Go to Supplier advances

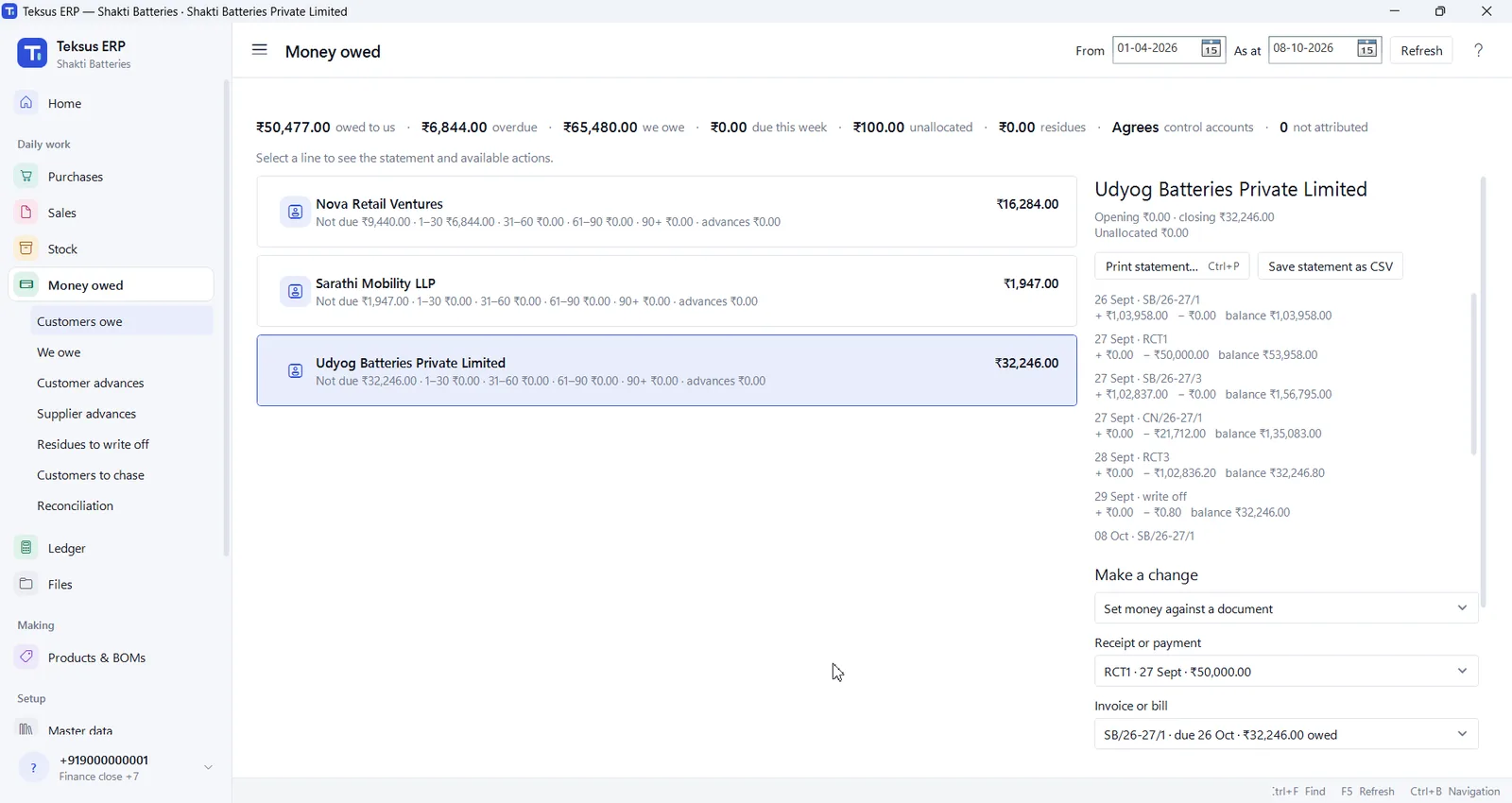click(122, 414)
